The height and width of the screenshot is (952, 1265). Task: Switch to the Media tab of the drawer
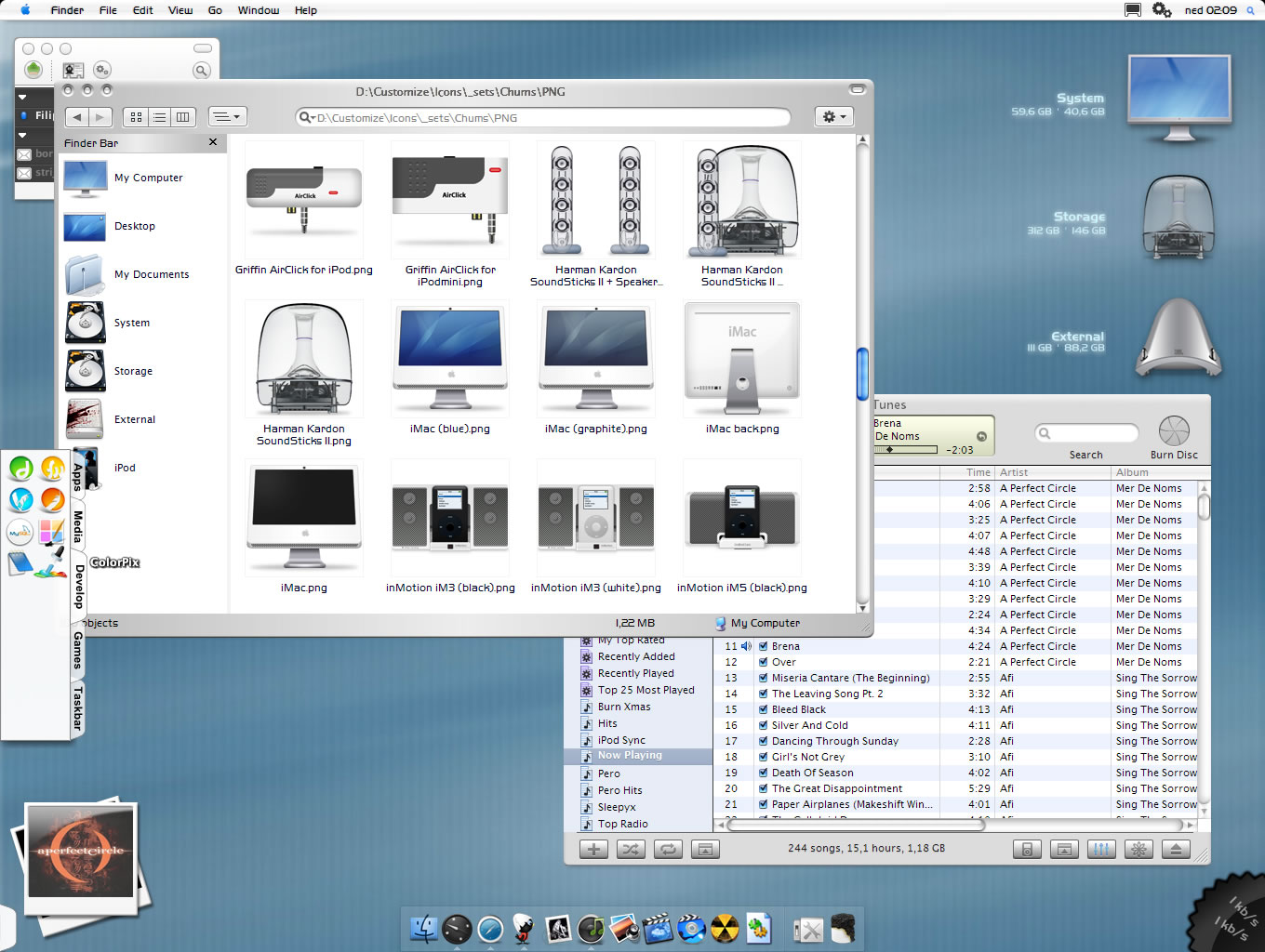[x=78, y=527]
